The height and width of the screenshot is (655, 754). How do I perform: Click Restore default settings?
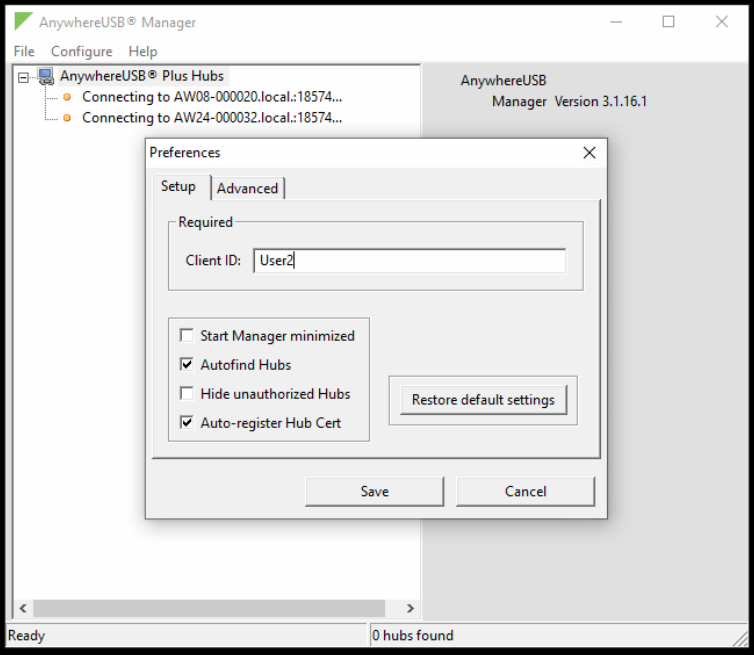point(483,400)
